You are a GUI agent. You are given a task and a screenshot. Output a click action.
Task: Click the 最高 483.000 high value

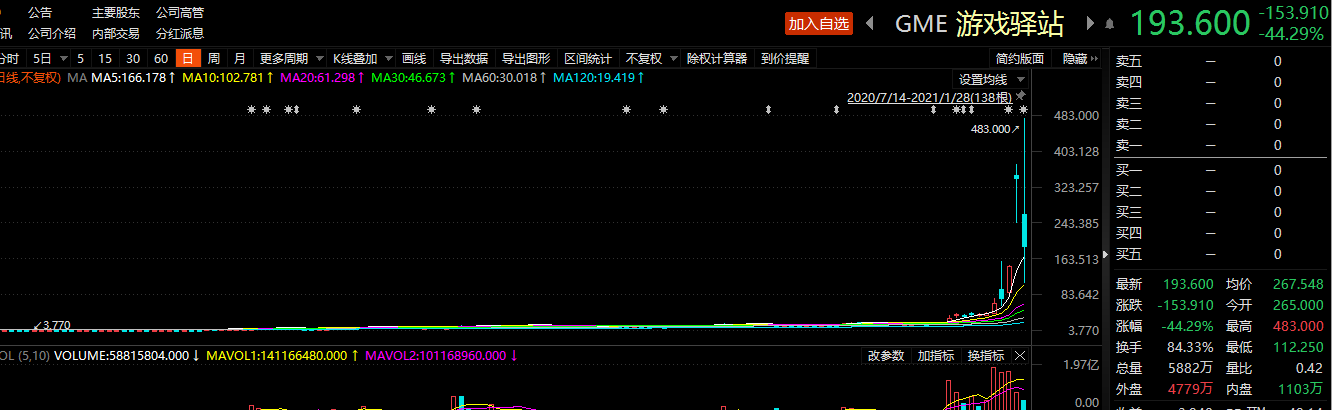click(1296, 326)
